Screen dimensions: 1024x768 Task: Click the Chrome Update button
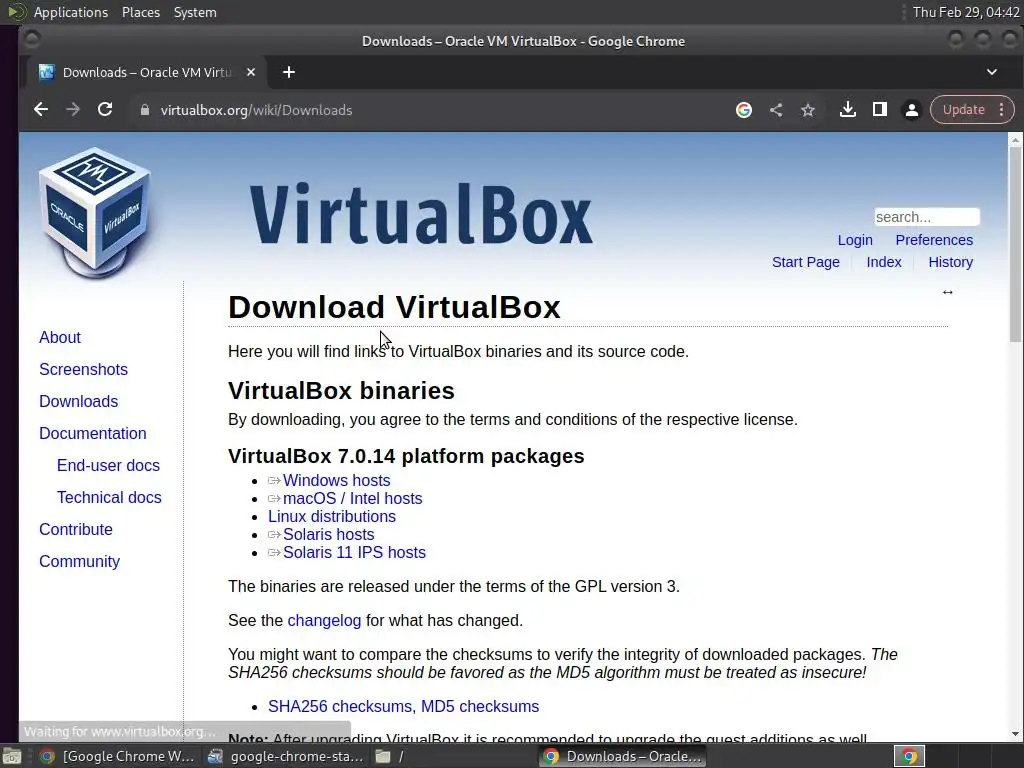(x=963, y=110)
